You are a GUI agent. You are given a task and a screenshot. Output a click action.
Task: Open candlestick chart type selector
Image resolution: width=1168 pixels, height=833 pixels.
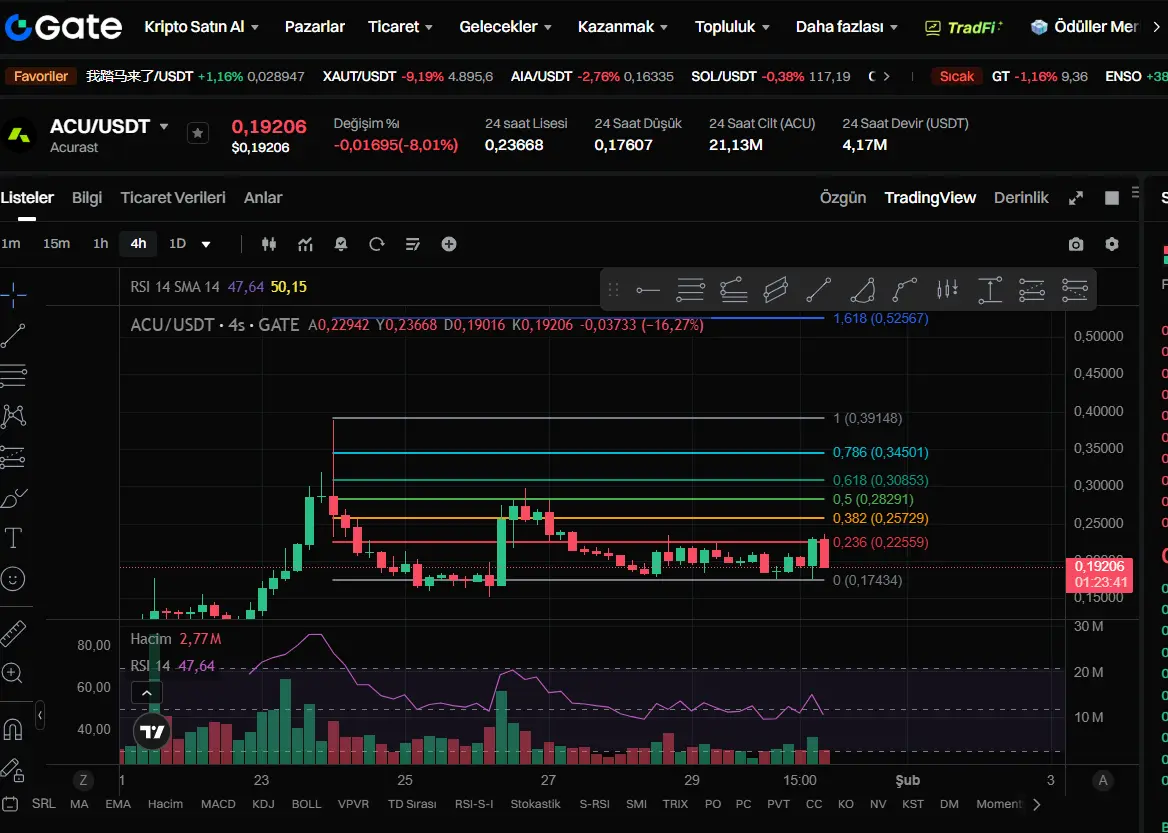click(269, 244)
